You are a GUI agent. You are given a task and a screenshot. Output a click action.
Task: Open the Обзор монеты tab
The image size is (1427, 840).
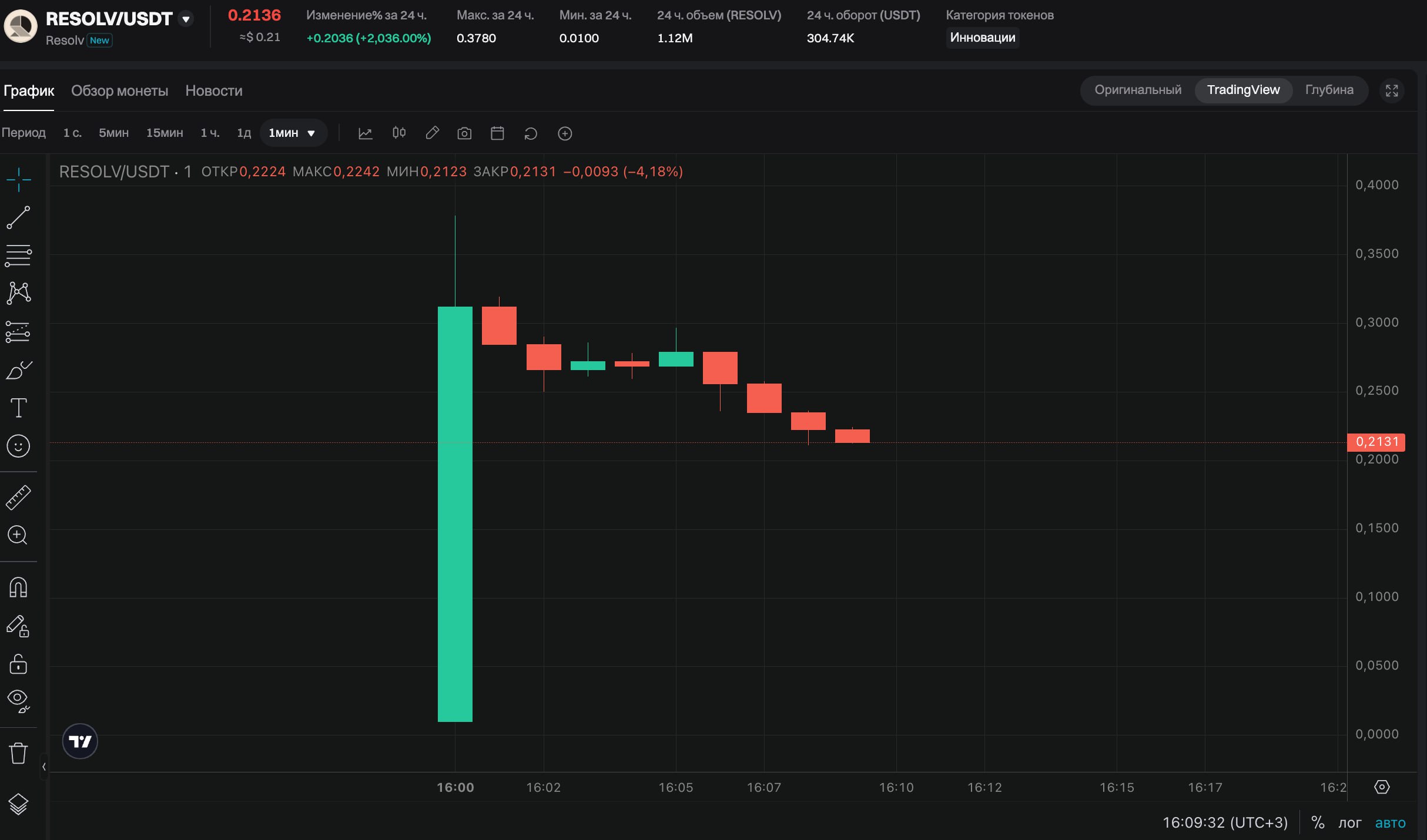[x=119, y=91]
